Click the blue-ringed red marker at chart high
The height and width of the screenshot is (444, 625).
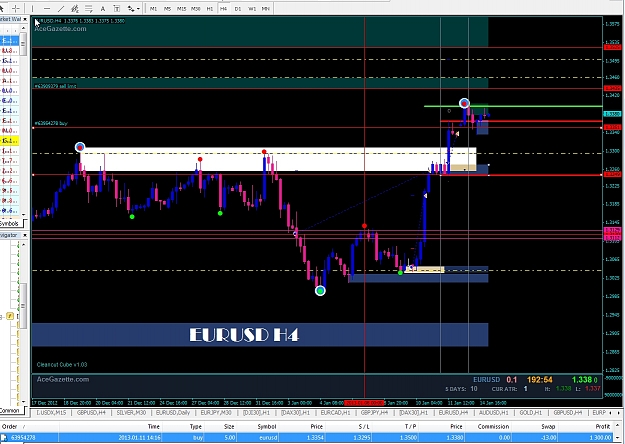coord(464,104)
